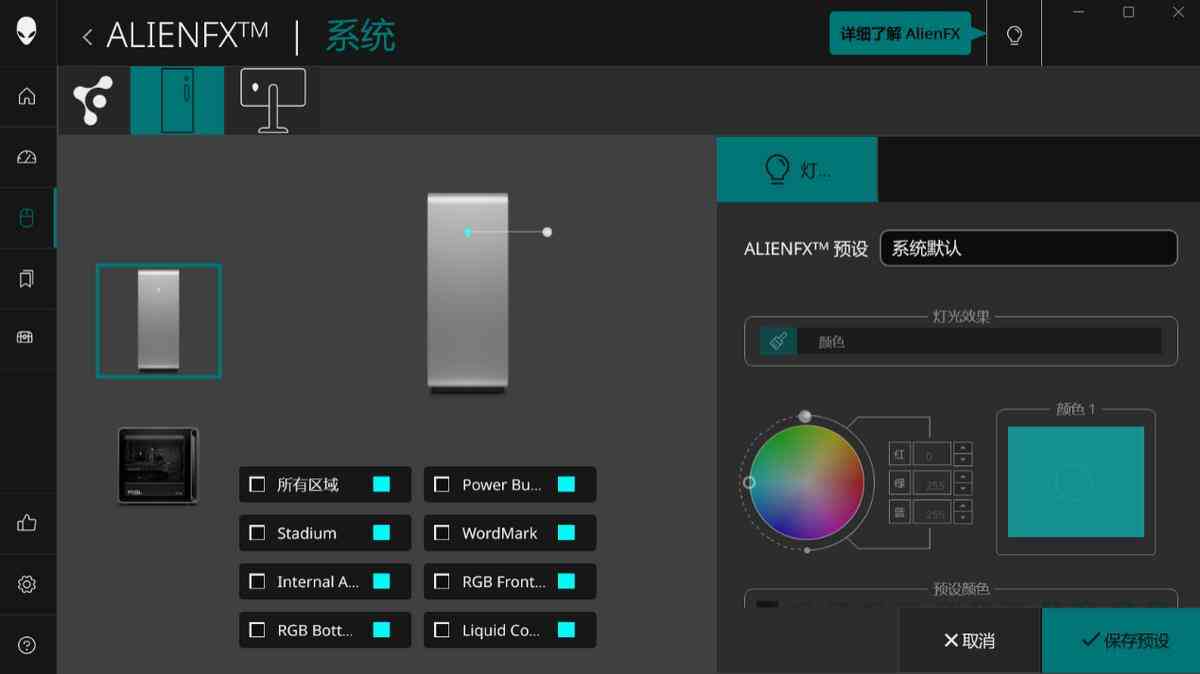Screen dimensions: 1200x674
Task: Click the 取消 cancel button
Action: [969, 641]
